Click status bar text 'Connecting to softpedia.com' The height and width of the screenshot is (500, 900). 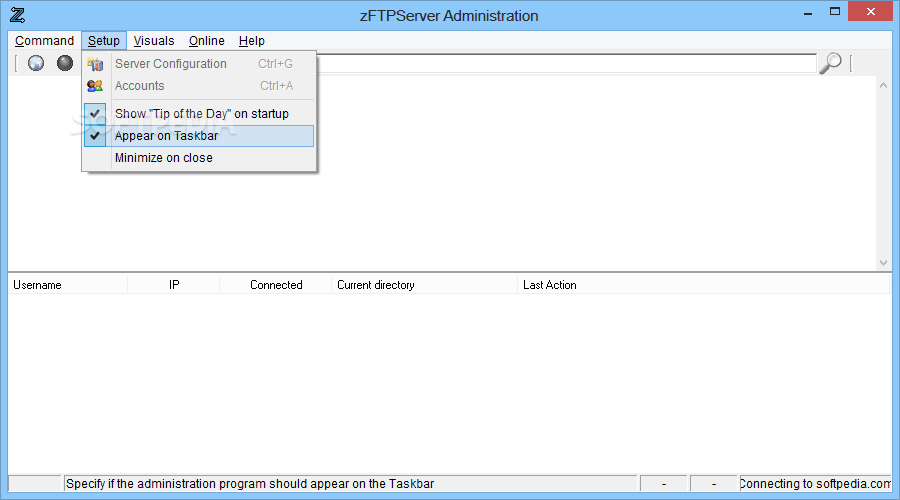(815, 484)
